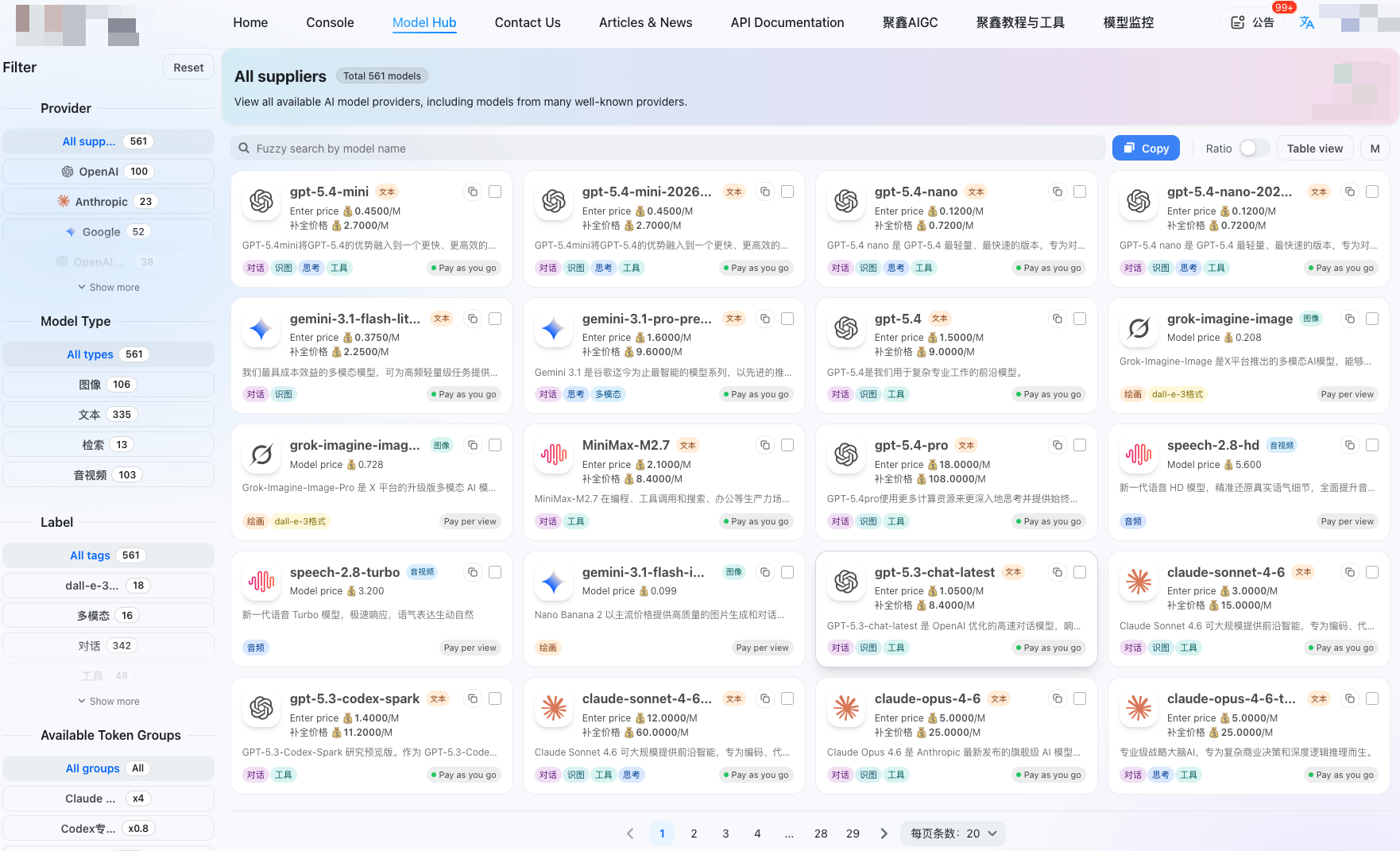Viewport: 1400px width, 851px height.
Task: Click the search magnifier icon
Action: tap(242, 148)
